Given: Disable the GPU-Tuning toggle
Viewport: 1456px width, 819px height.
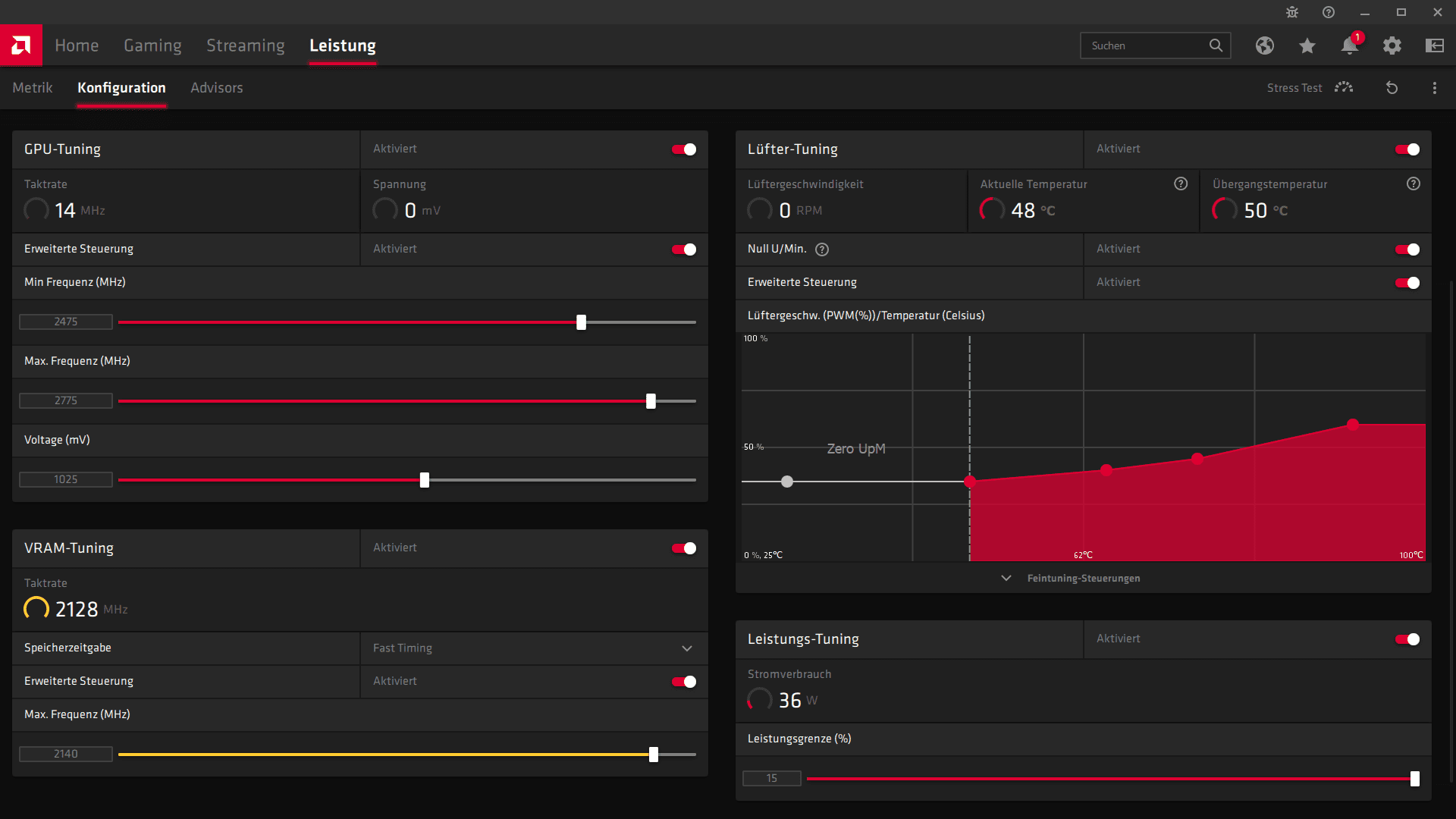Looking at the screenshot, I should click(x=683, y=149).
